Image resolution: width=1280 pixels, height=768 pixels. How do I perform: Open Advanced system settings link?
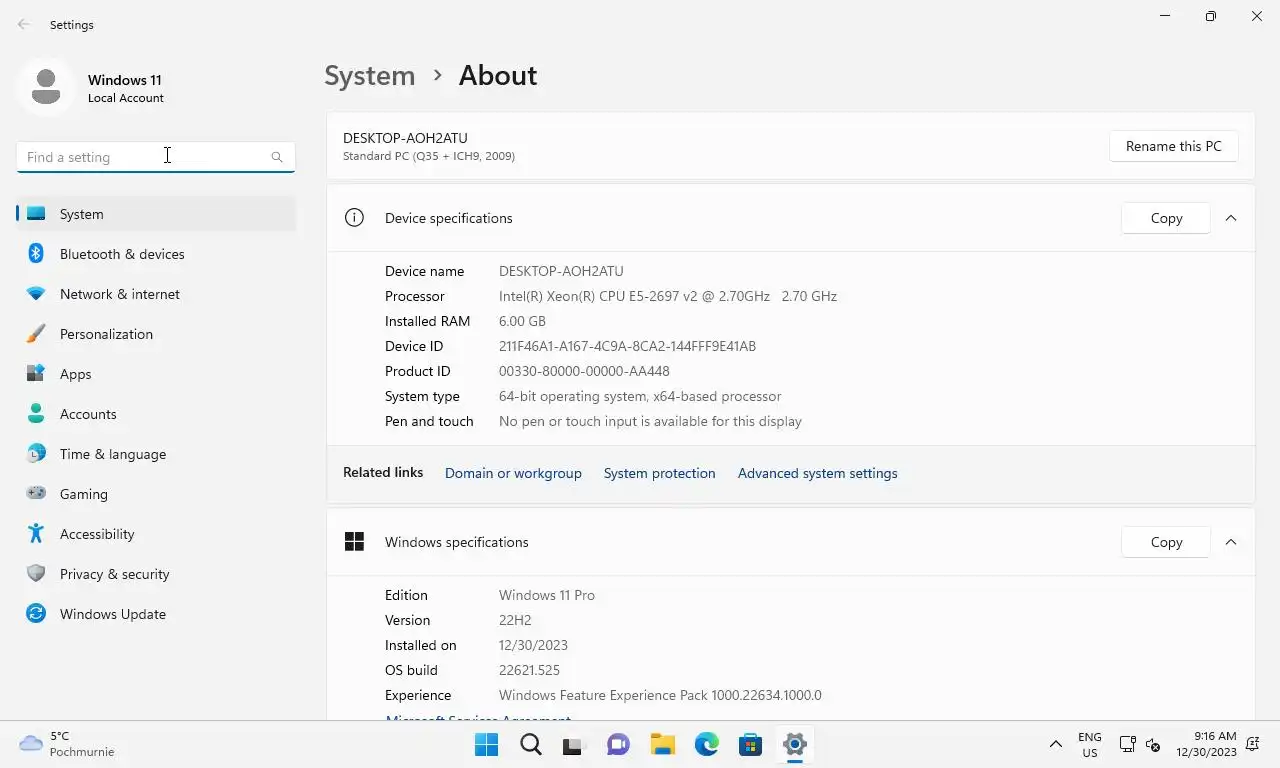pyautogui.click(x=817, y=473)
